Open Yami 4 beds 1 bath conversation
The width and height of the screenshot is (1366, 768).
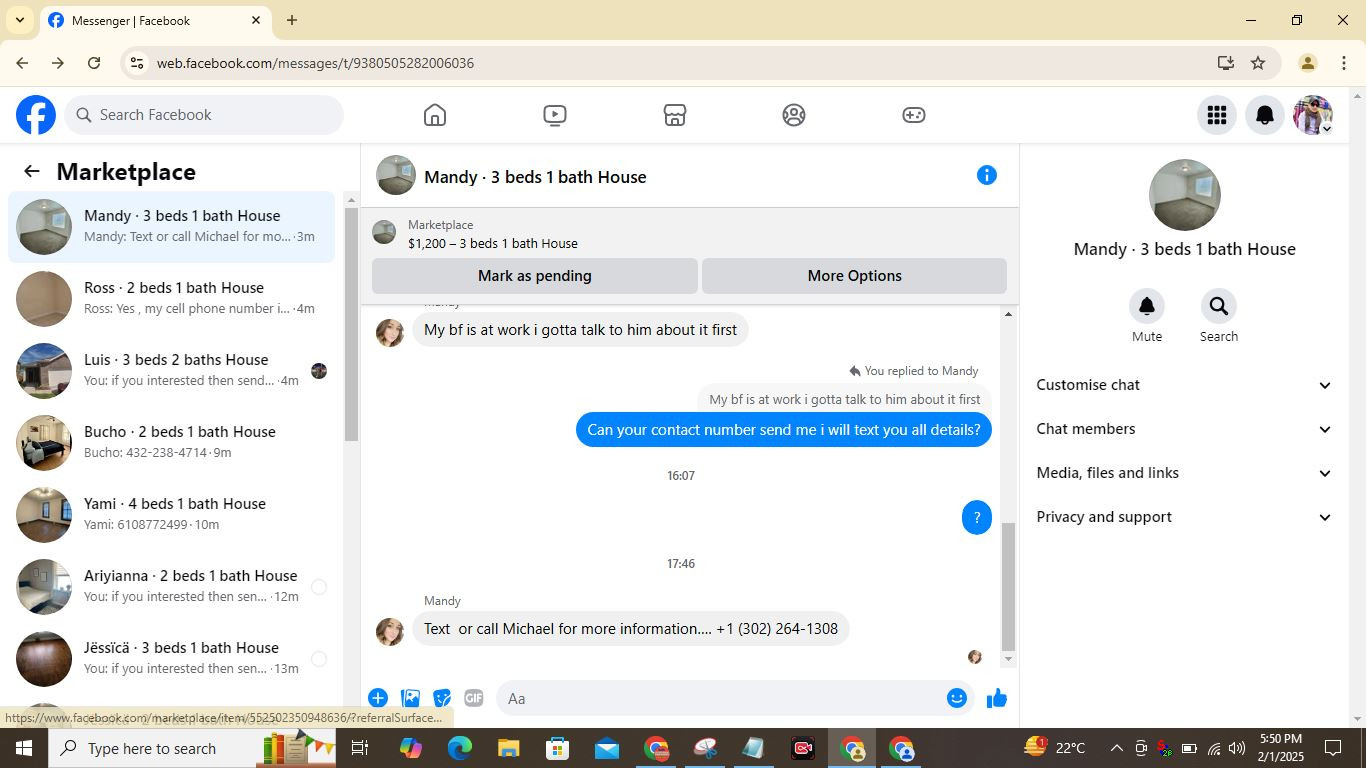[172, 515]
